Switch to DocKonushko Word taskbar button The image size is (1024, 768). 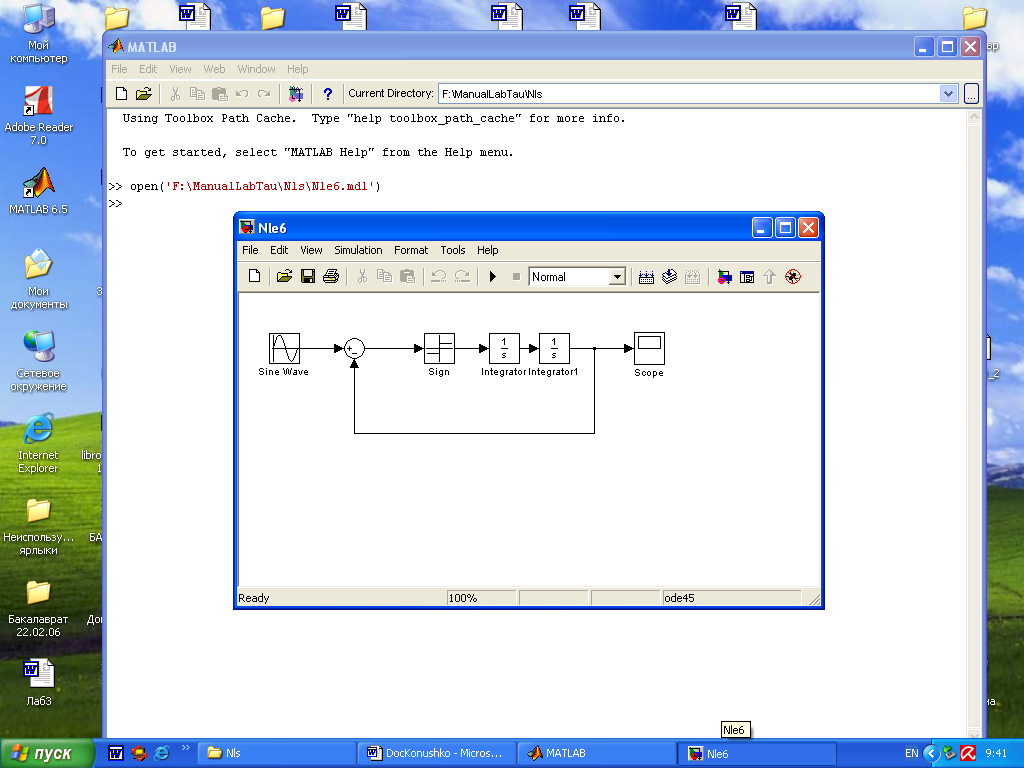pyautogui.click(x=437, y=753)
